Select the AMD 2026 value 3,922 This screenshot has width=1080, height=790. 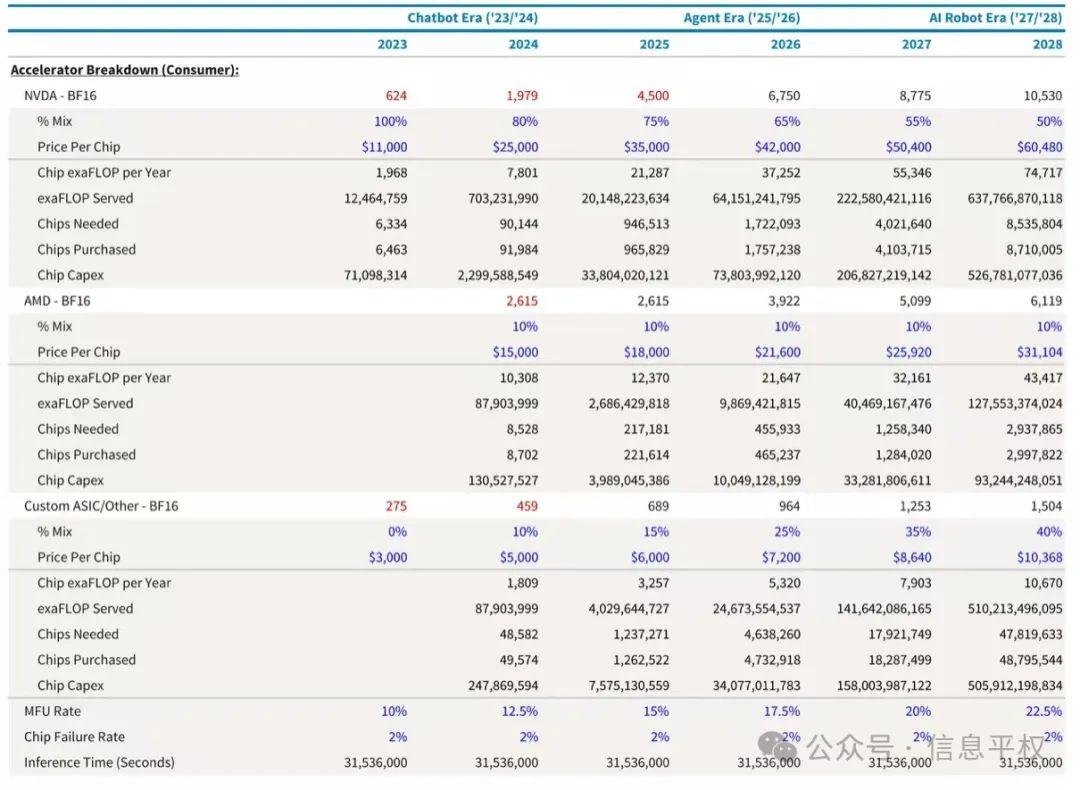point(784,301)
